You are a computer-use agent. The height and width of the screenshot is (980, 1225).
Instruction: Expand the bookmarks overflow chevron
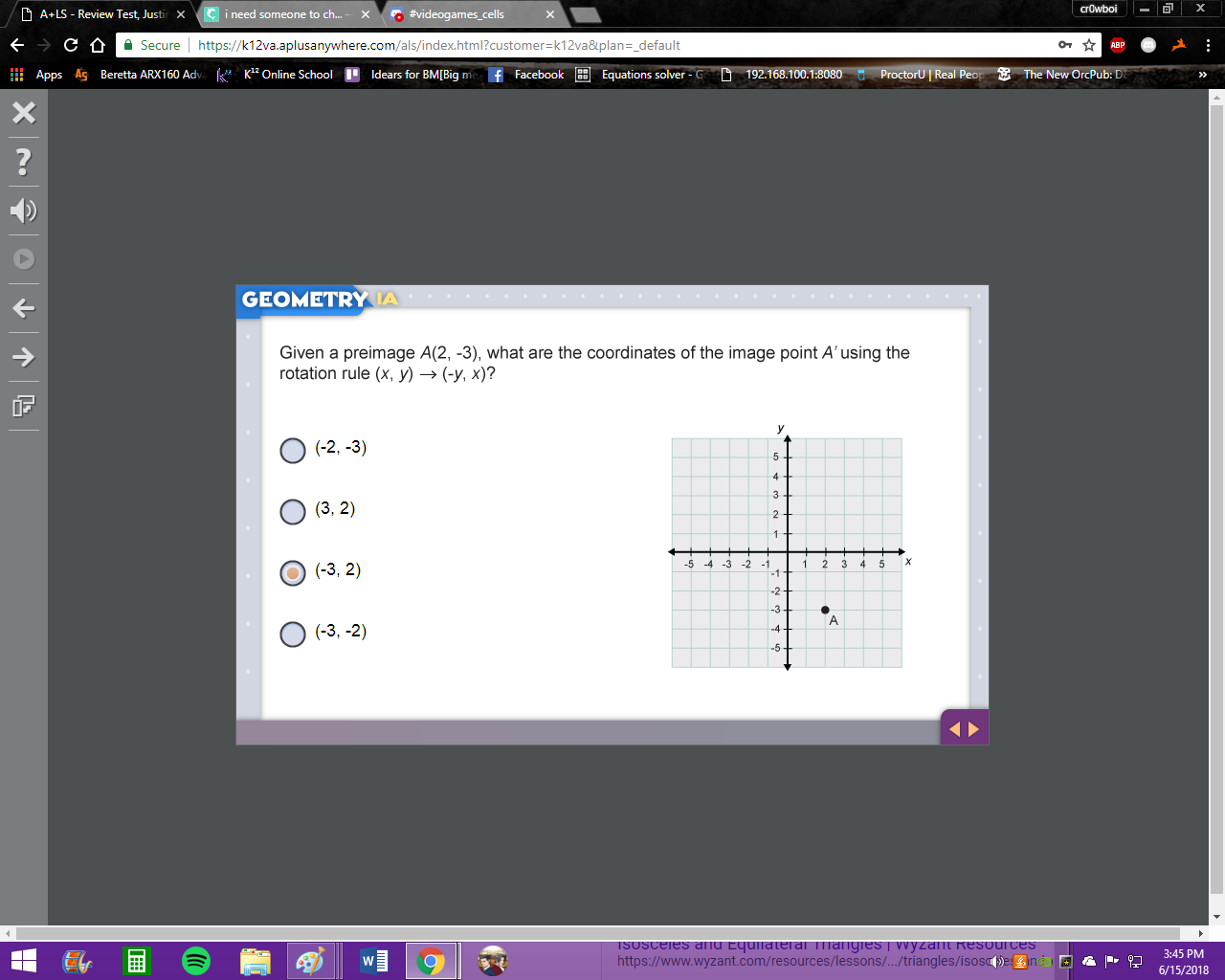click(x=1203, y=75)
